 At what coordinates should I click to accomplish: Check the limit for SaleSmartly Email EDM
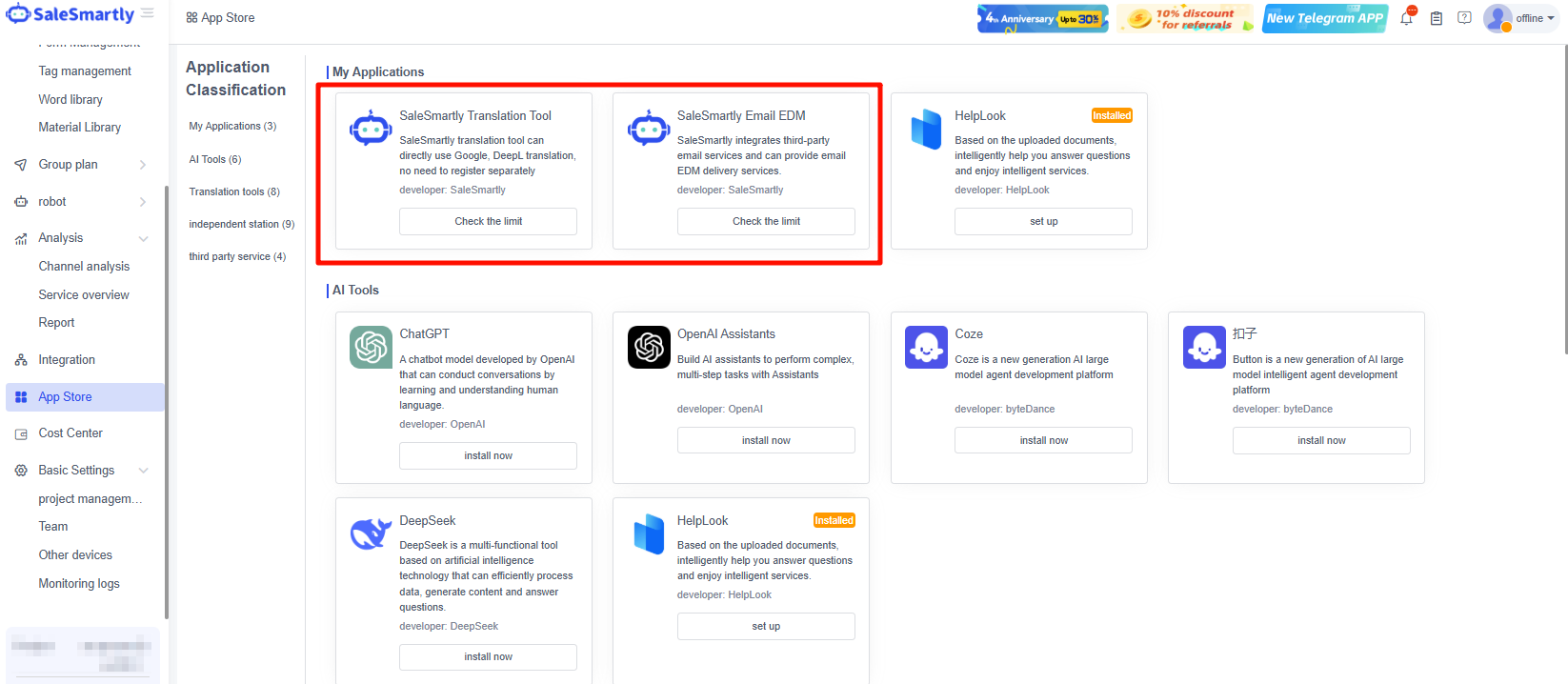click(x=766, y=221)
